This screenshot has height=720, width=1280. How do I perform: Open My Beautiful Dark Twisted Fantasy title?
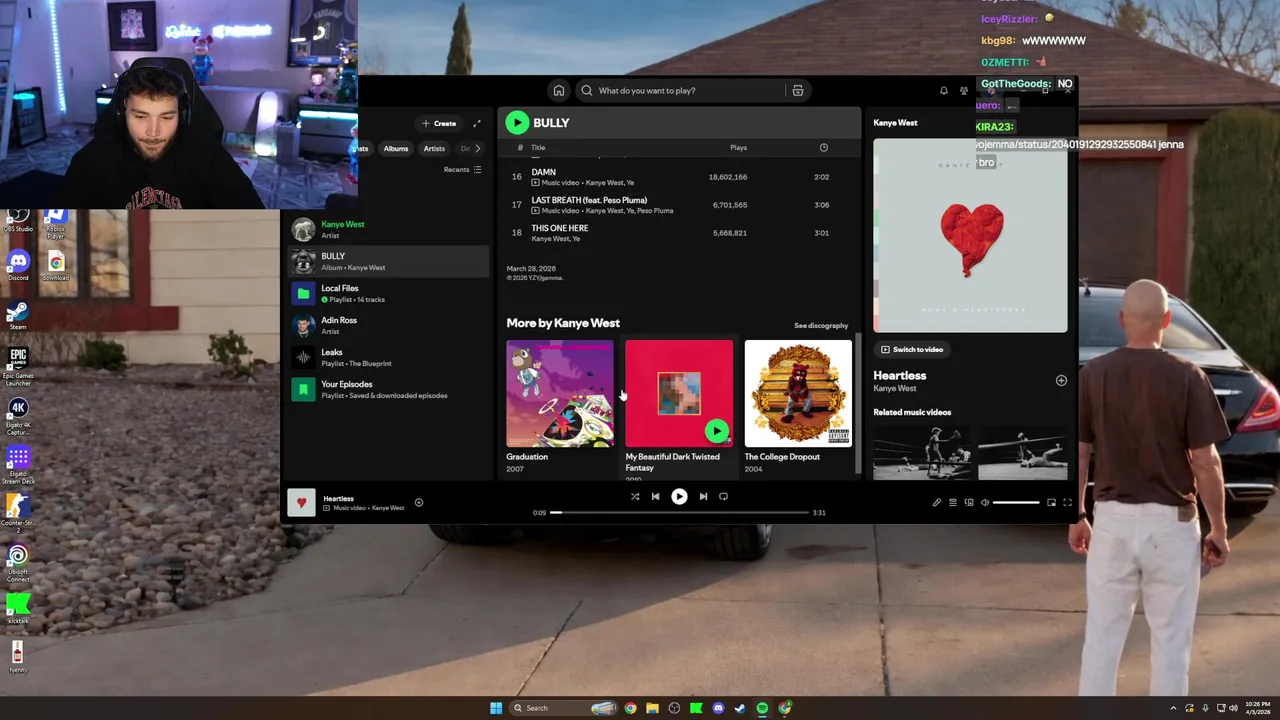(672, 462)
